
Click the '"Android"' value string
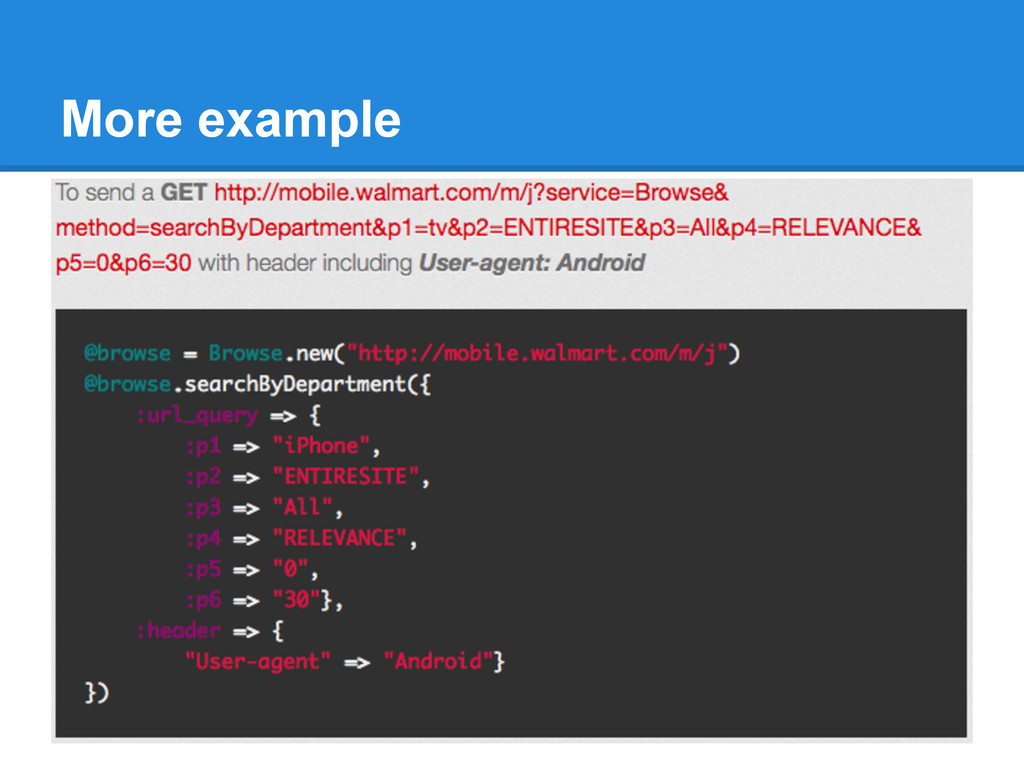pyautogui.click(x=438, y=662)
